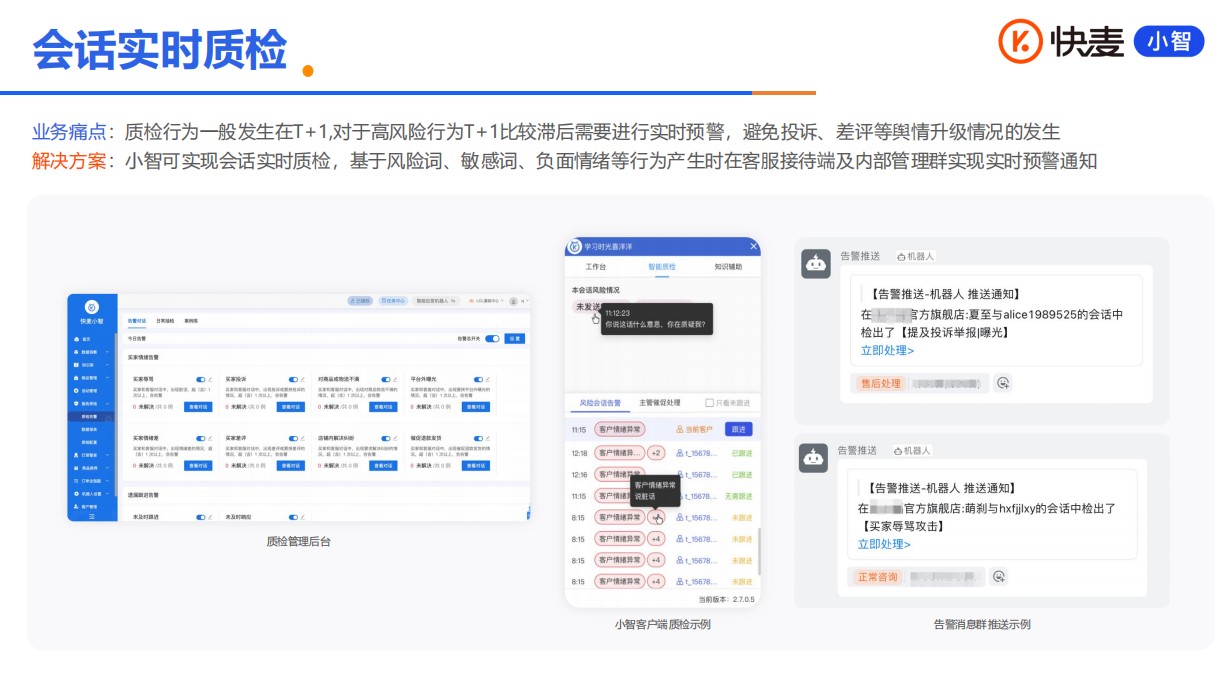Toggle the 买家情绪差 alert switch

pyautogui.click(x=200, y=438)
